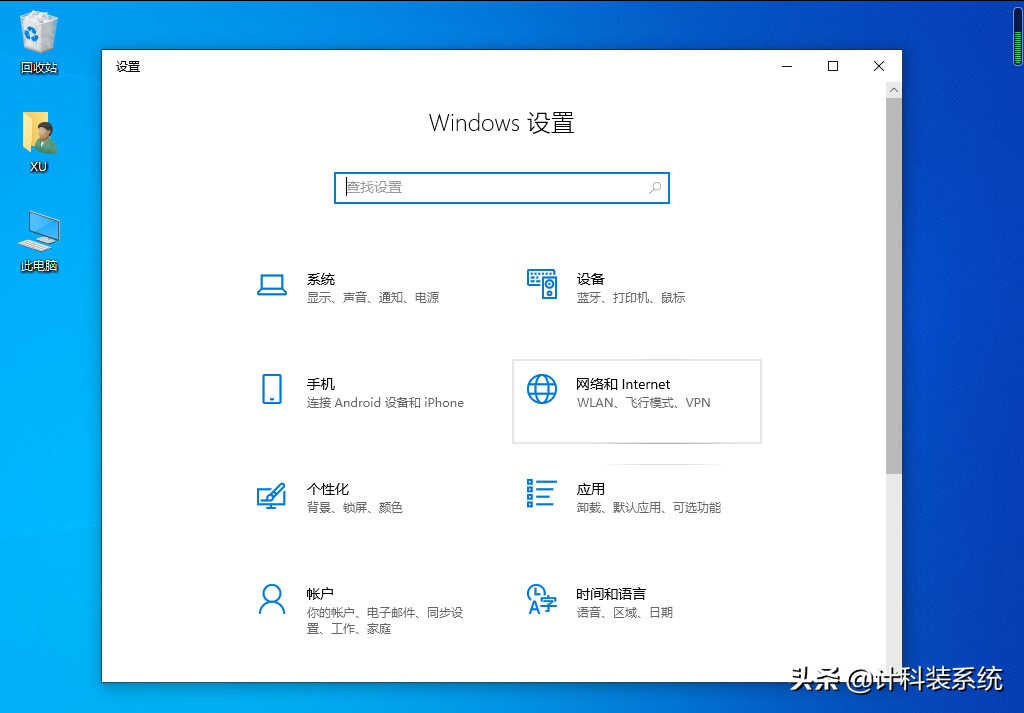Open the 帐户 settings category title
Image resolution: width=1024 pixels, height=713 pixels.
point(320,594)
